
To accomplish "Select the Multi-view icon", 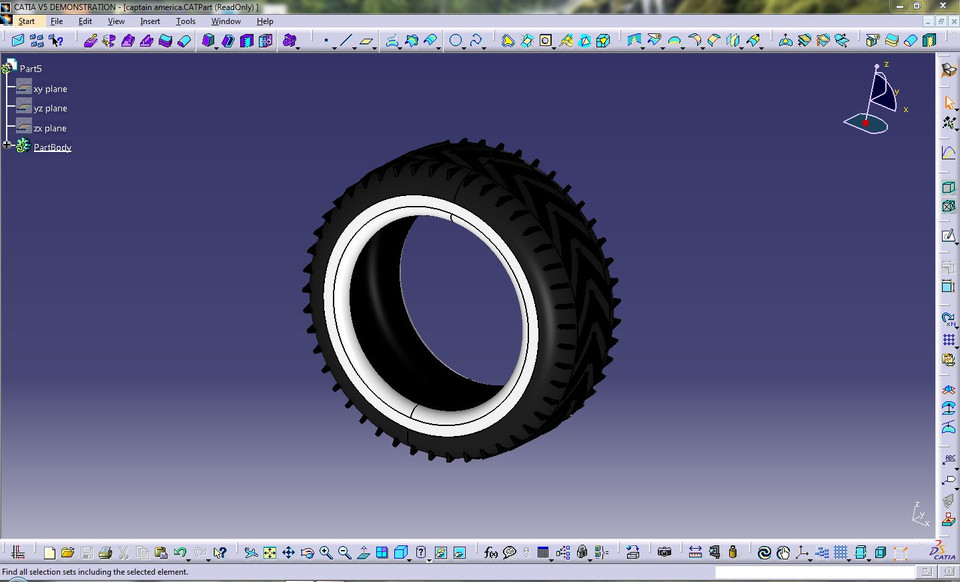I will tap(381, 551).
